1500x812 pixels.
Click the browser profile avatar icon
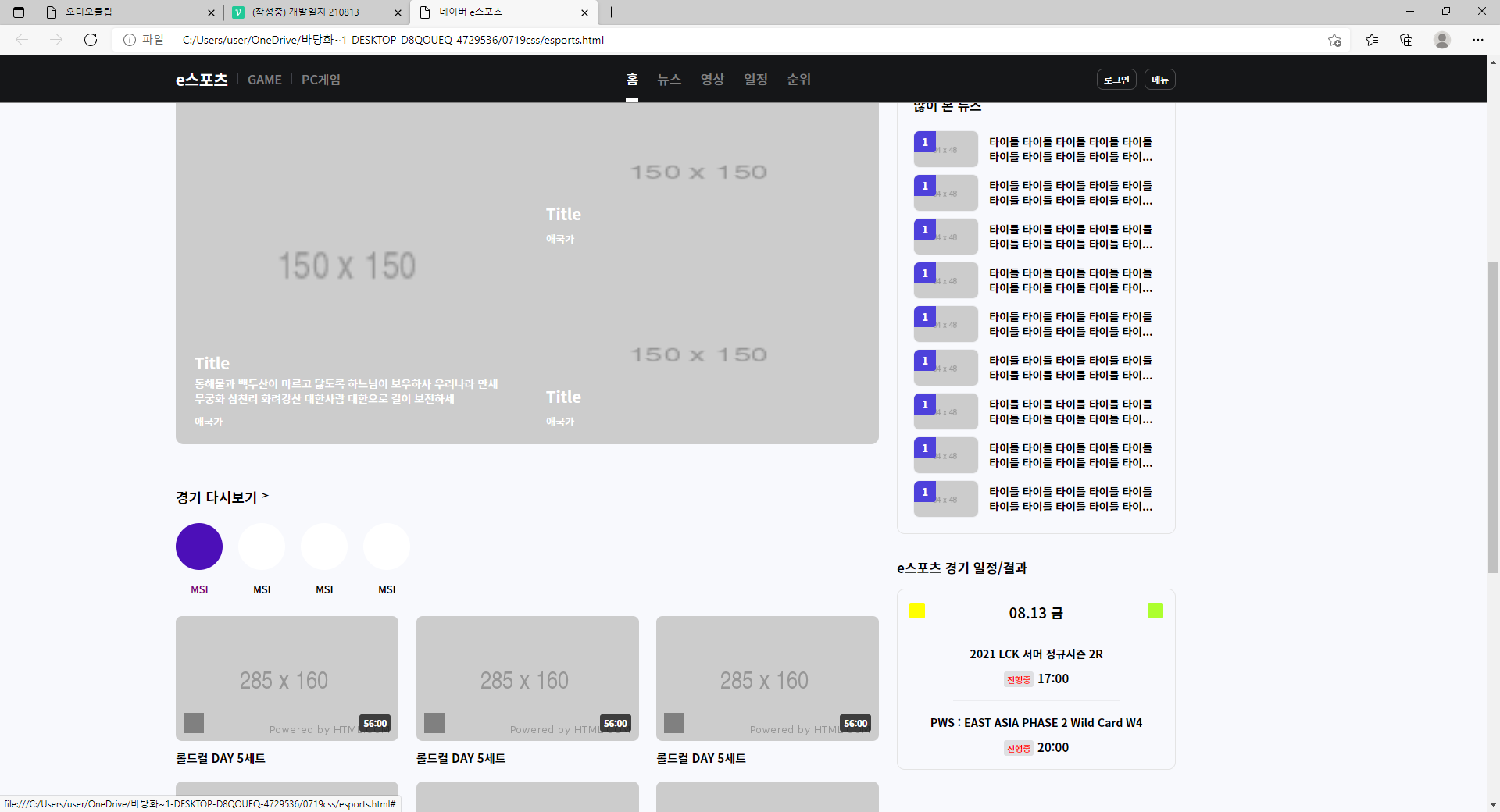point(1442,40)
